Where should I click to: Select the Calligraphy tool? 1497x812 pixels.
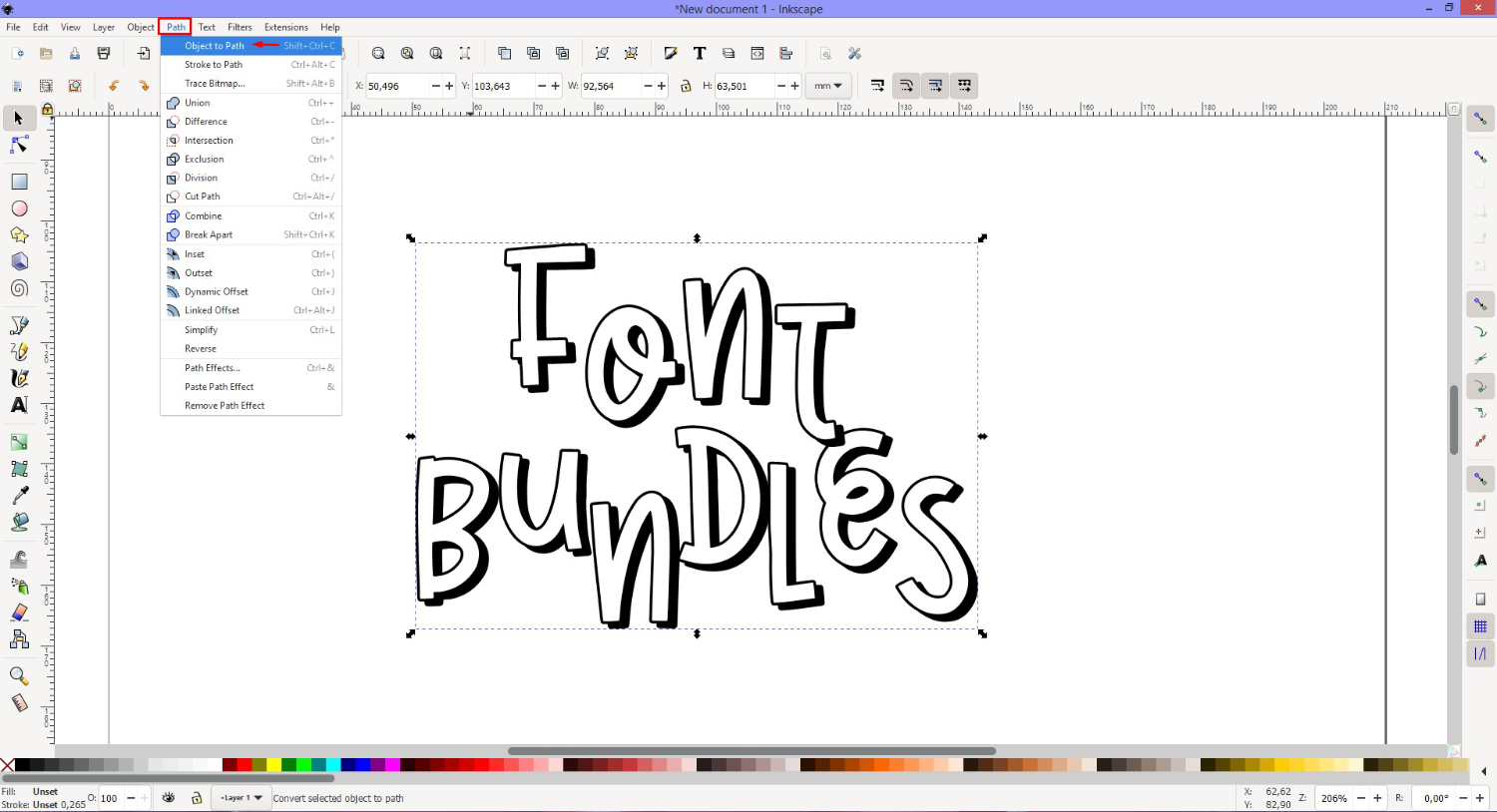18,378
